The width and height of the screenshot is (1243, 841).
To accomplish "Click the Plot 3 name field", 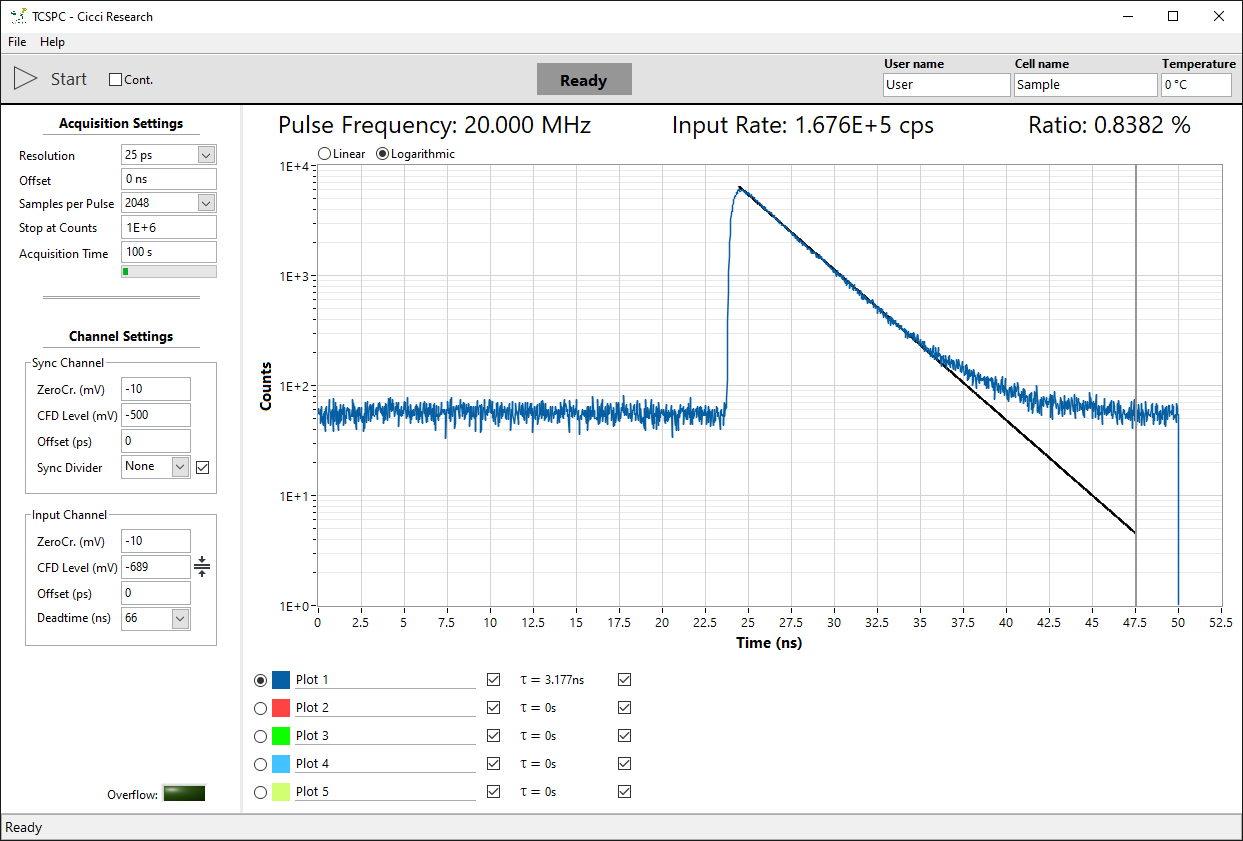I will click(x=385, y=736).
